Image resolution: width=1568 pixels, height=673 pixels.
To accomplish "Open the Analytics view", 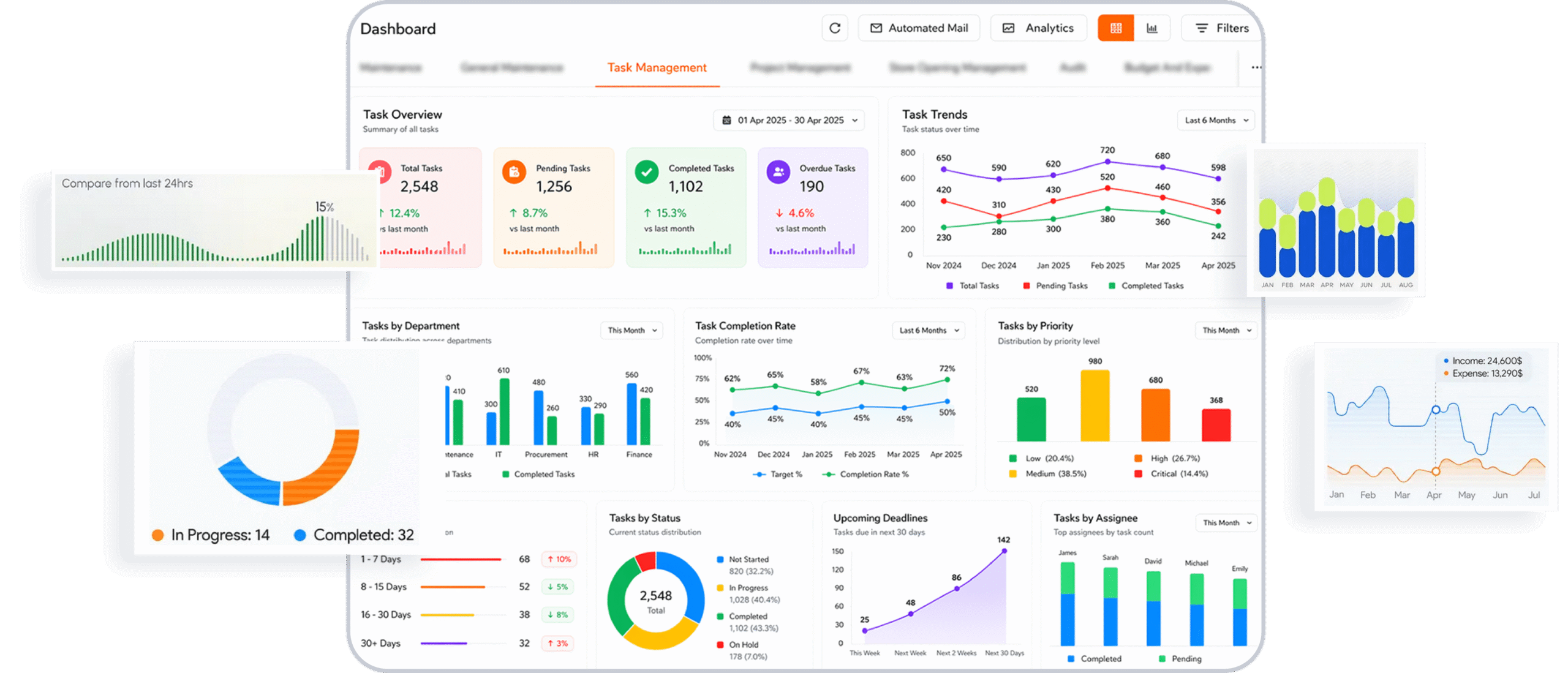I will pyautogui.click(x=1038, y=28).
